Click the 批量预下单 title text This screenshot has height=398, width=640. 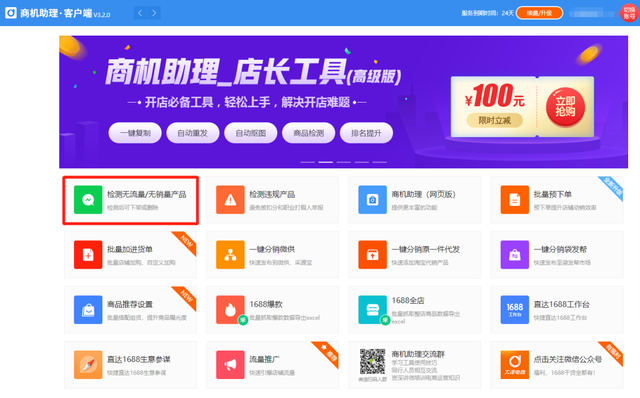pos(552,194)
